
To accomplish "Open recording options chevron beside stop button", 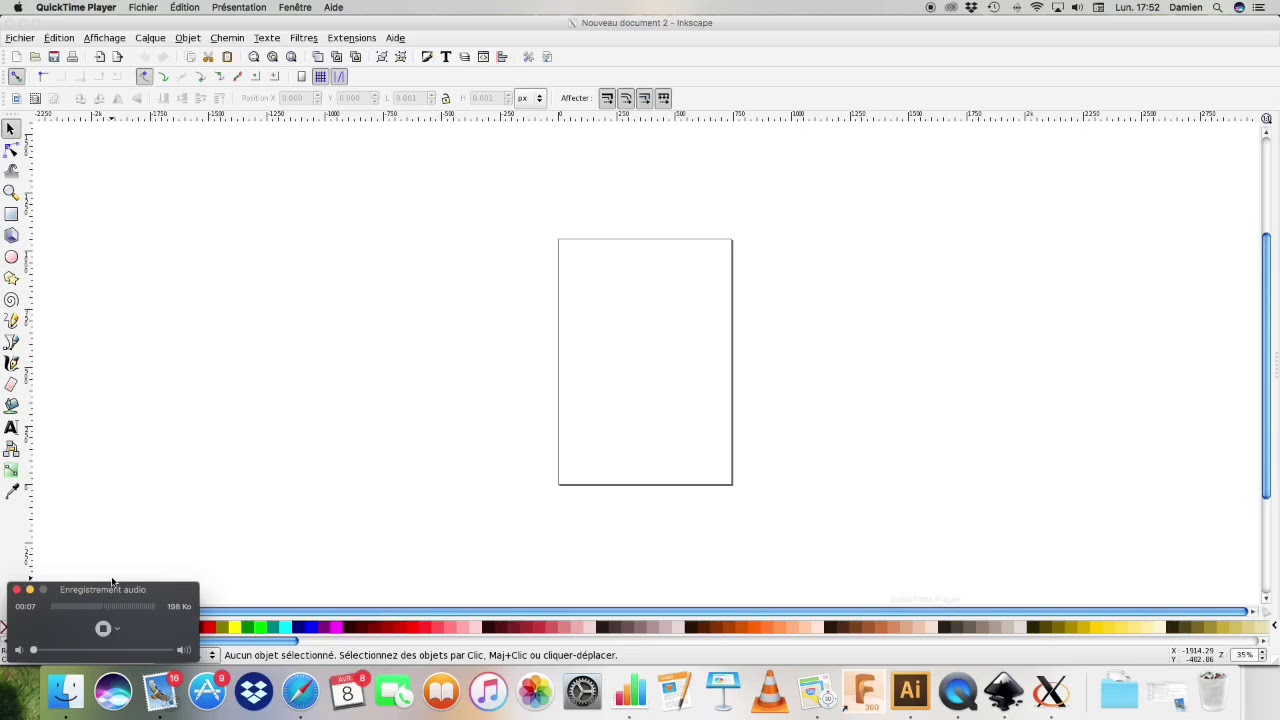I will tap(118, 629).
